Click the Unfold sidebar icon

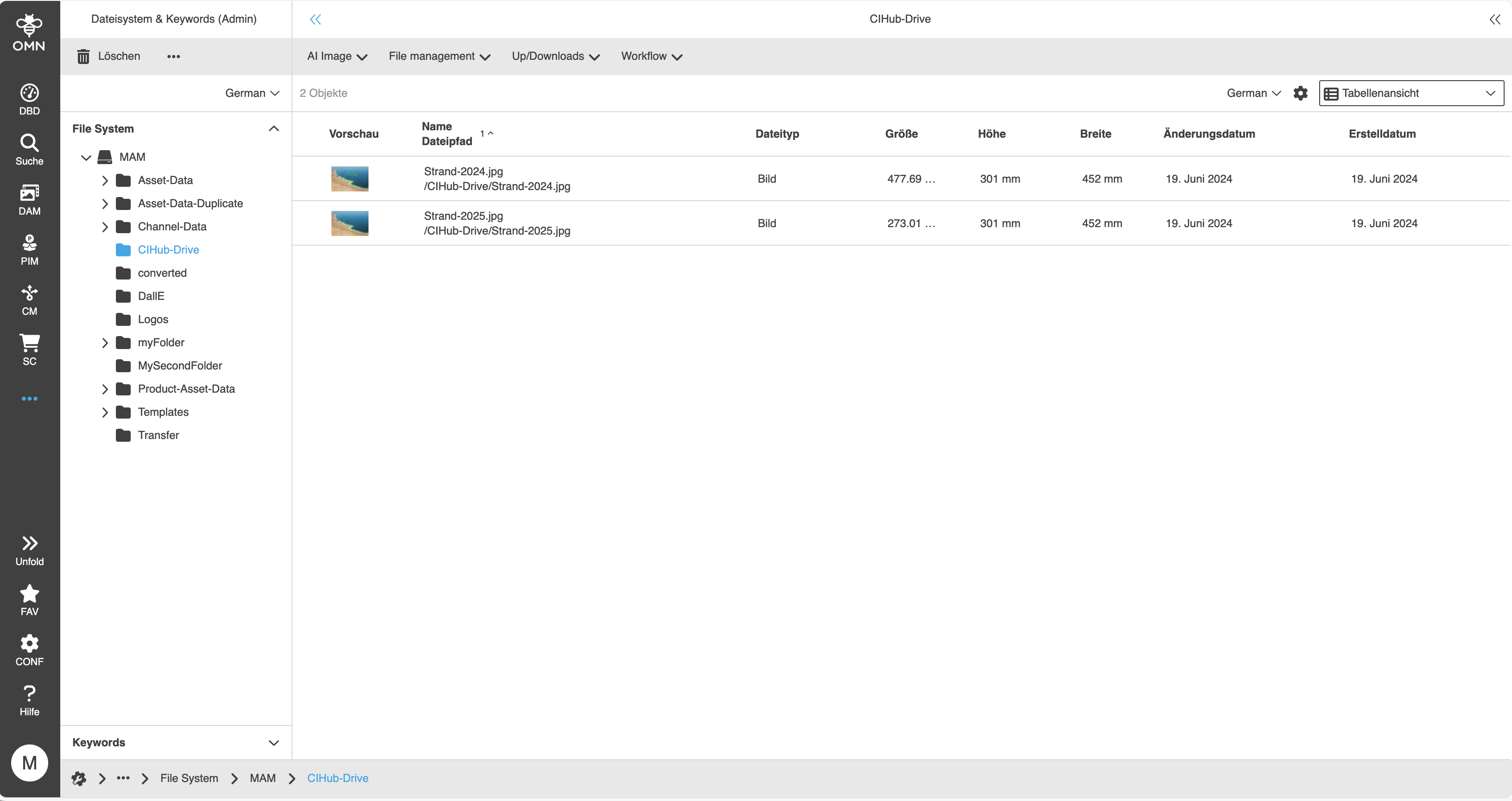(29, 550)
